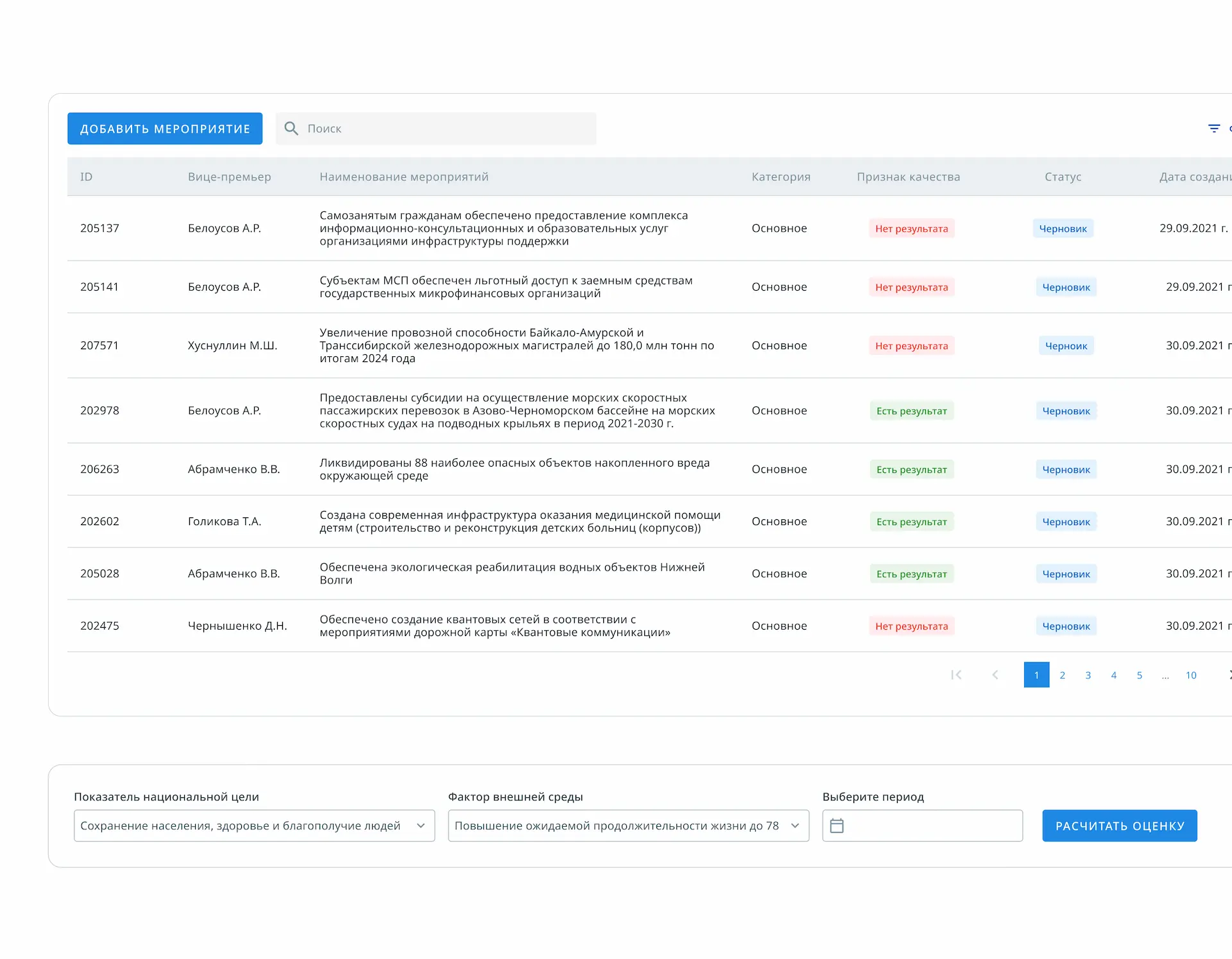Select page 5 in pagination

pos(1140,675)
